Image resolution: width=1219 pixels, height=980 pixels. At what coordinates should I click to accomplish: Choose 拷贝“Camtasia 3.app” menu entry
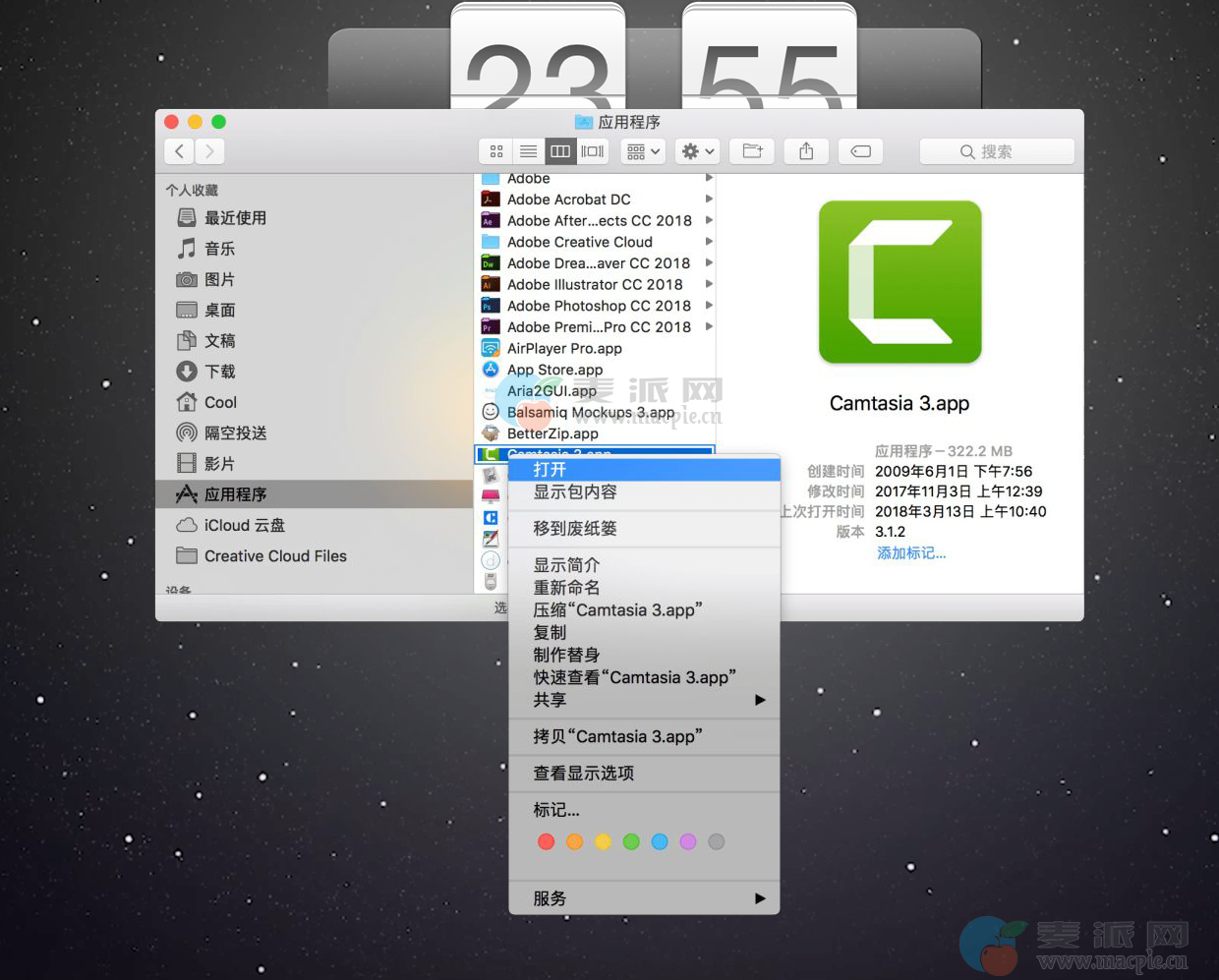644,736
